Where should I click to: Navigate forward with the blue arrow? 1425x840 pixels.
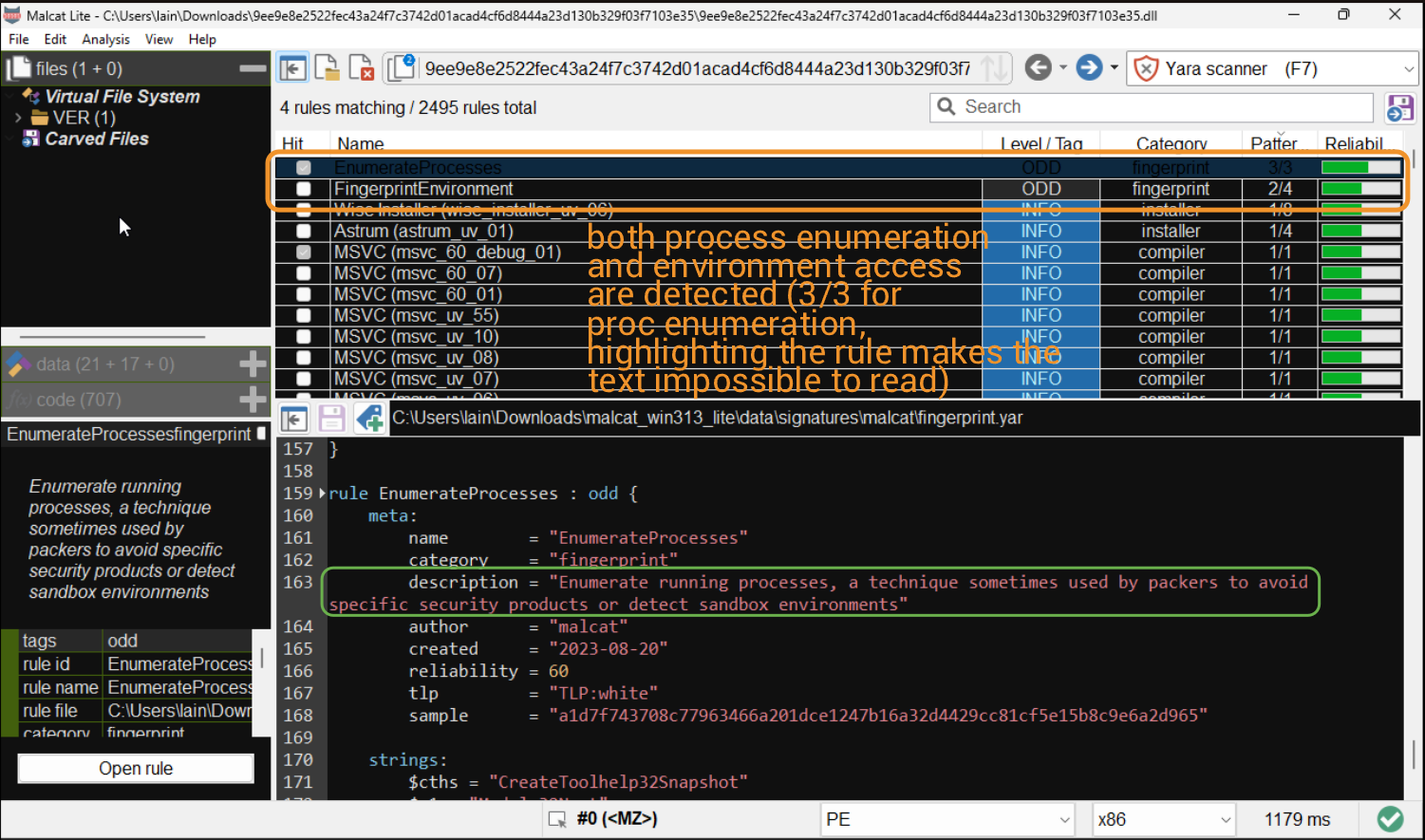(x=1089, y=68)
